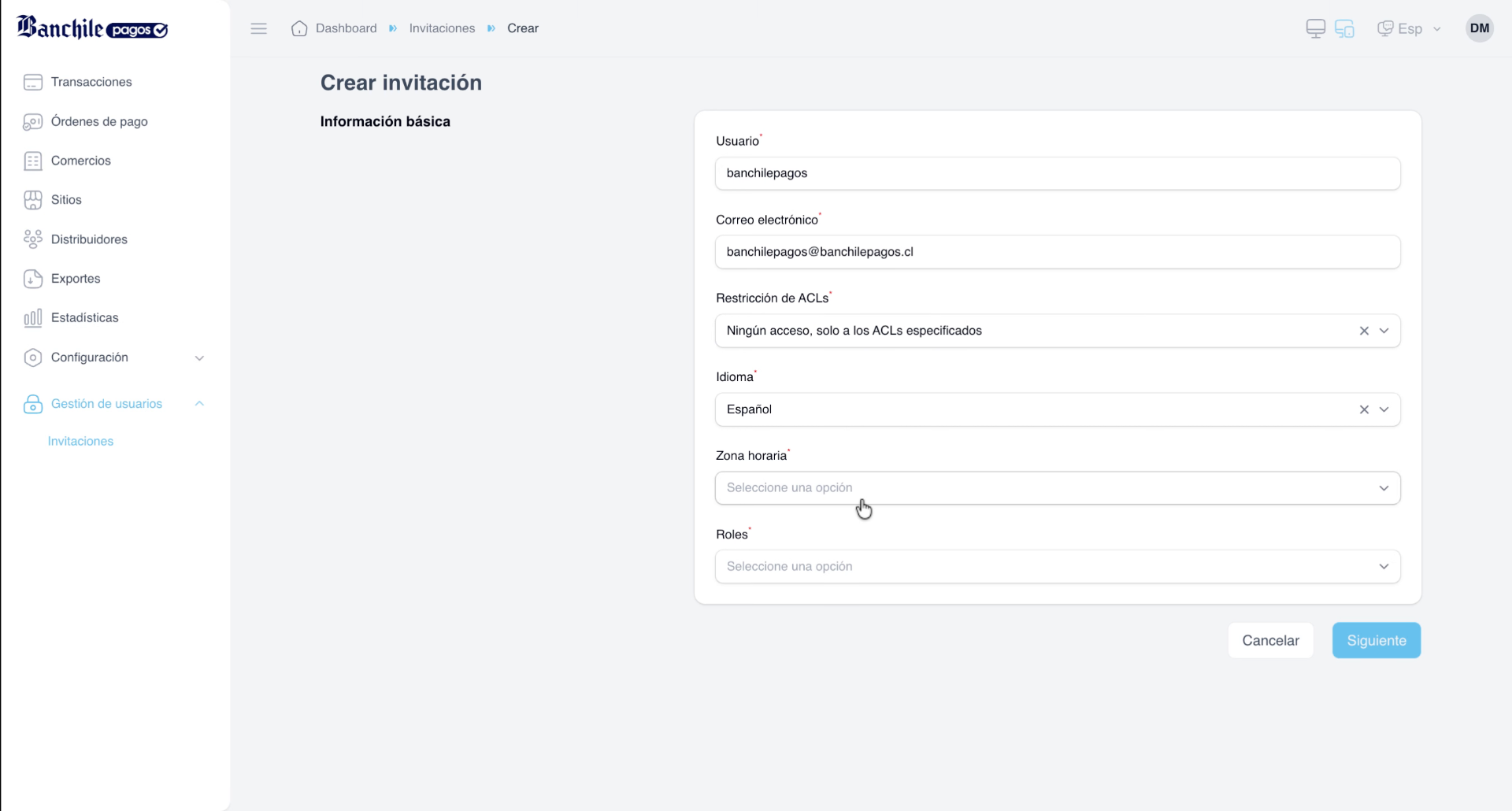The height and width of the screenshot is (811, 1512).
Task: Go to Invitaciones via breadcrumb link
Action: point(442,28)
